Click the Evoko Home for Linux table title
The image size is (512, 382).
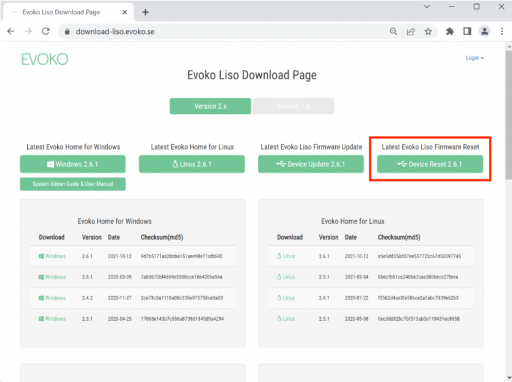tap(353, 221)
